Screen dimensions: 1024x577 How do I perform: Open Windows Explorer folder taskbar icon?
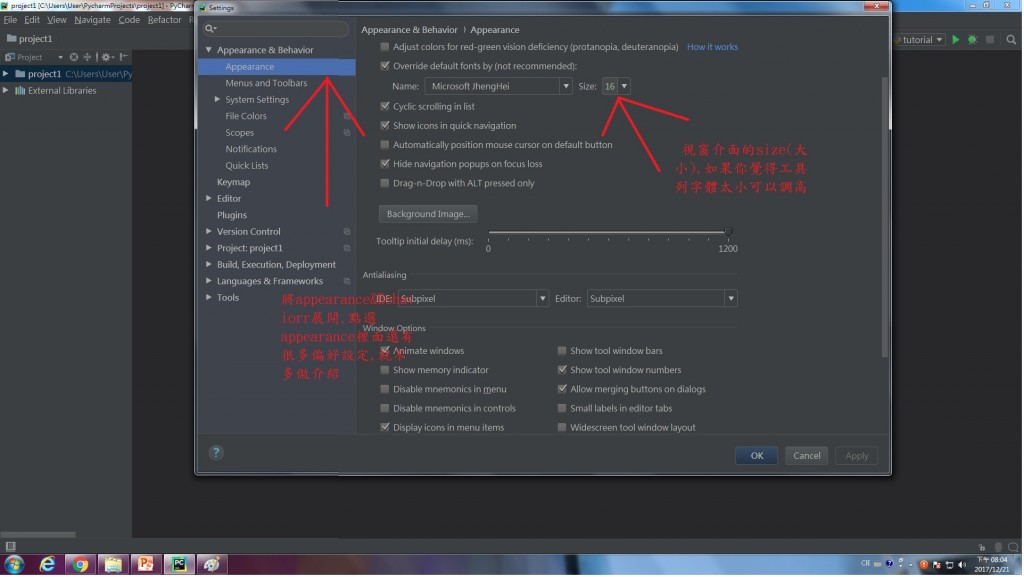[x=113, y=565]
